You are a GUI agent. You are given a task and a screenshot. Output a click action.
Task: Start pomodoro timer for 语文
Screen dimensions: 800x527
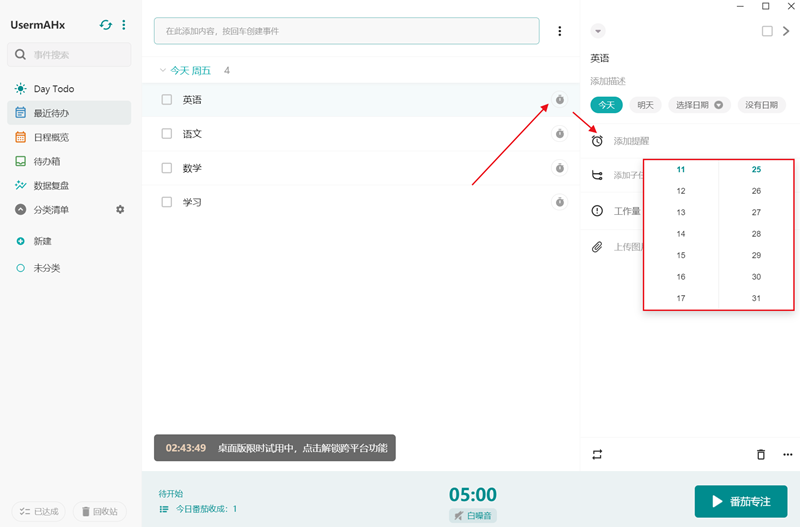tap(560, 134)
